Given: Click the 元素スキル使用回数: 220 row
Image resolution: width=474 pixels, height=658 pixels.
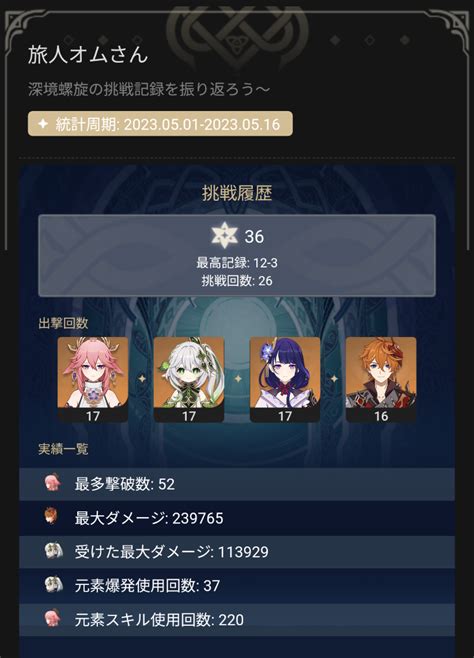Looking at the screenshot, I should (237, 619).
